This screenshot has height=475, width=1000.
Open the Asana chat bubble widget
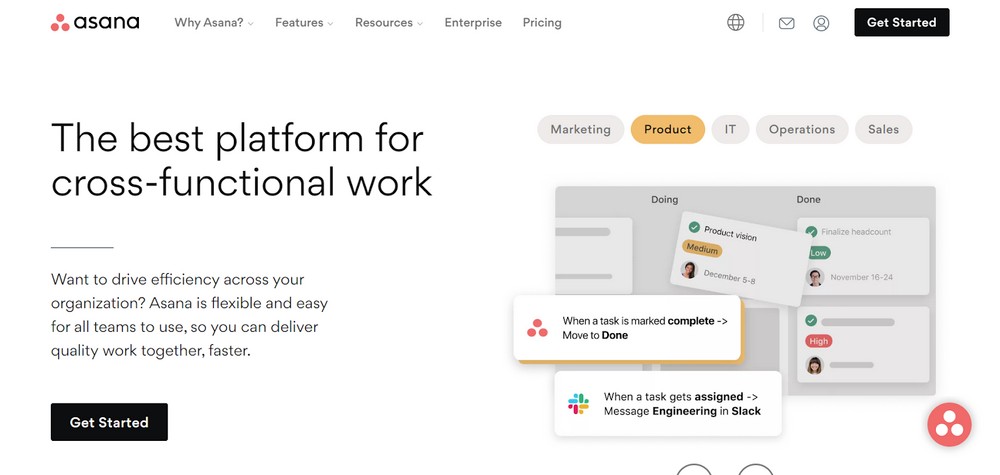(x=949, y=425)
